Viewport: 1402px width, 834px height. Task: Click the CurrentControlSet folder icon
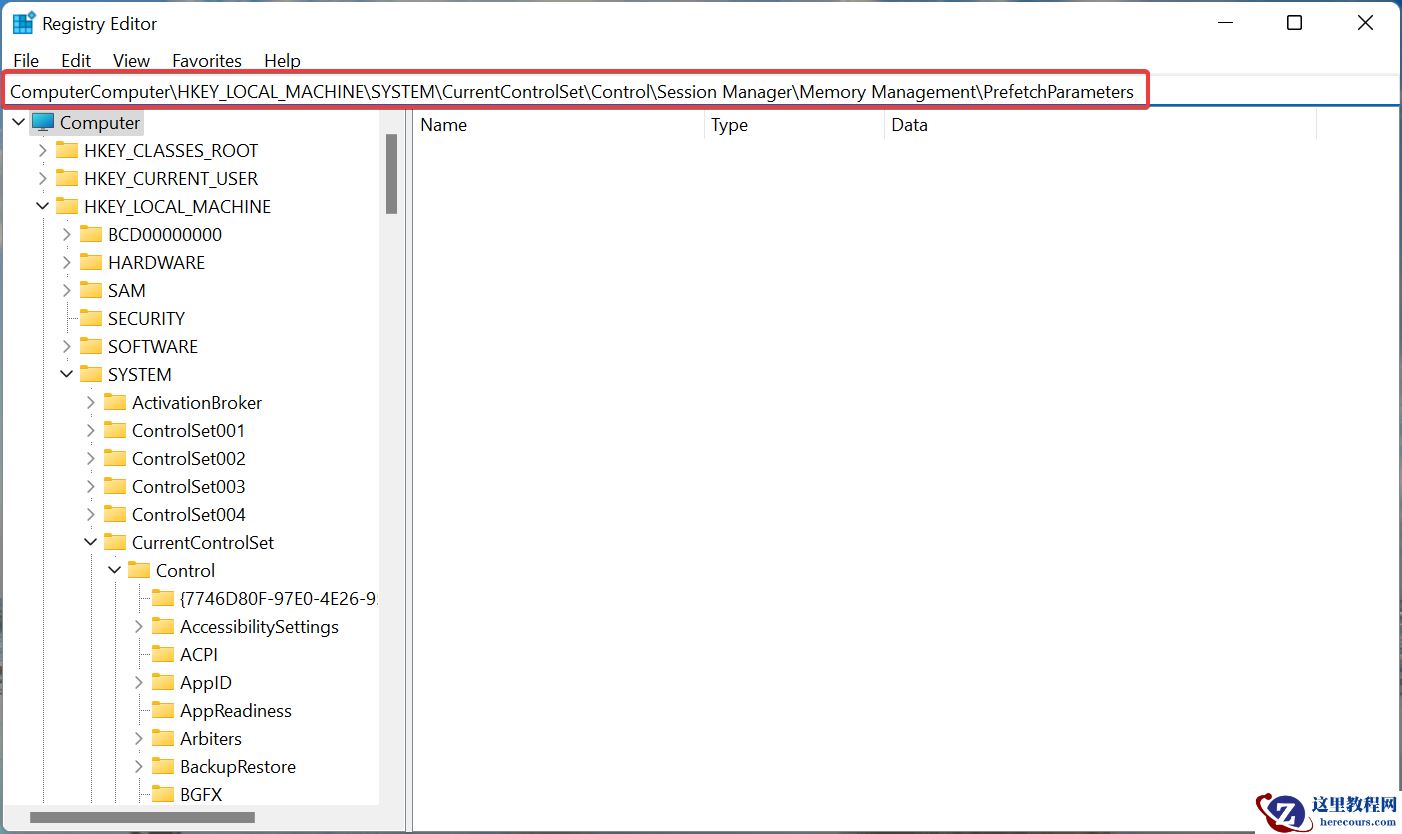tap(115, 542)
